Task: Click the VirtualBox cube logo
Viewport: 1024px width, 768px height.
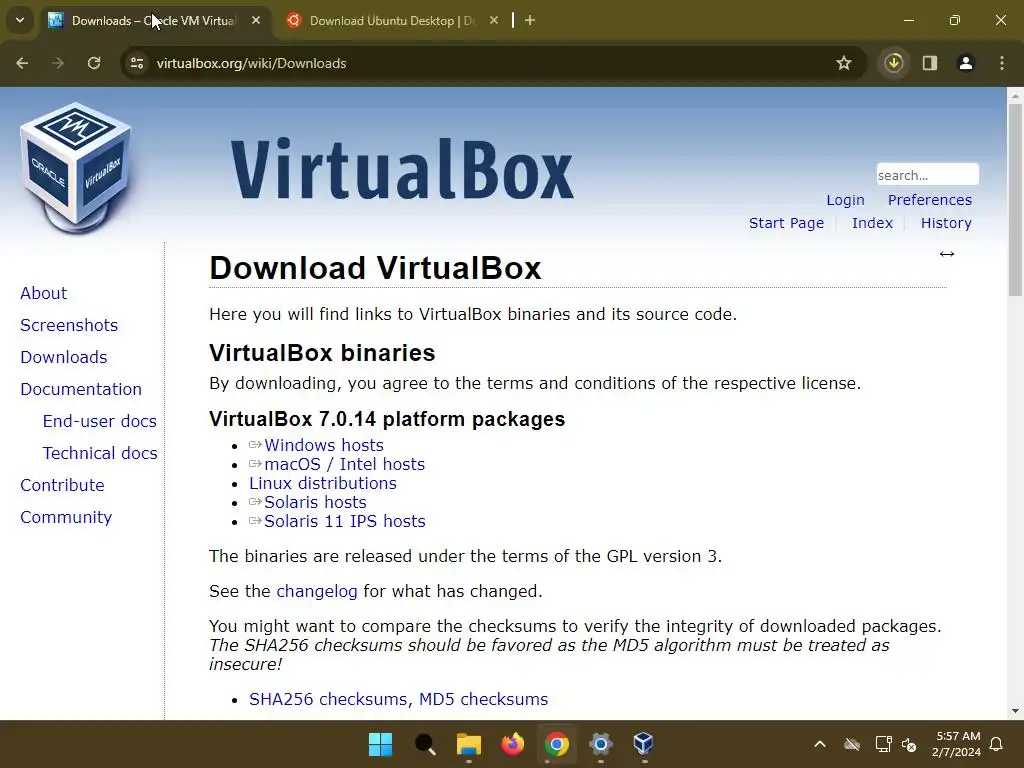Action: click(x=76, y=168)
